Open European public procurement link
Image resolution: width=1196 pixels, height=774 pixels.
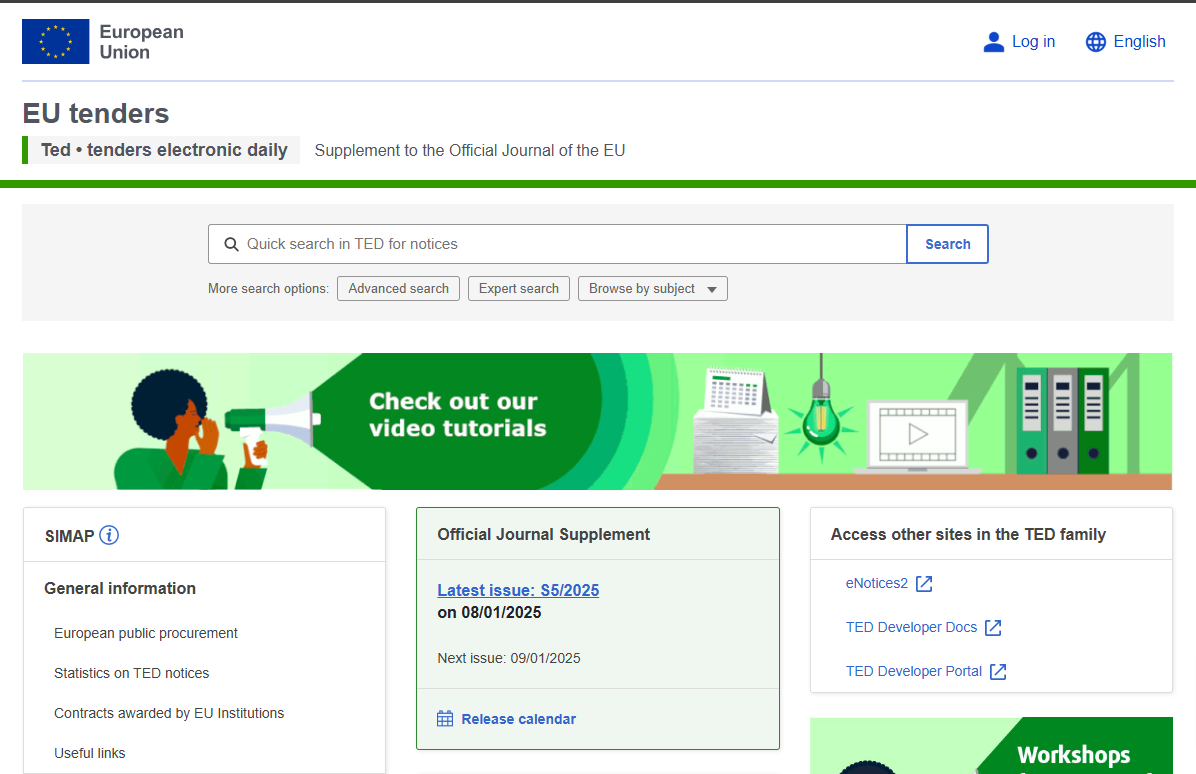[146, 634]
